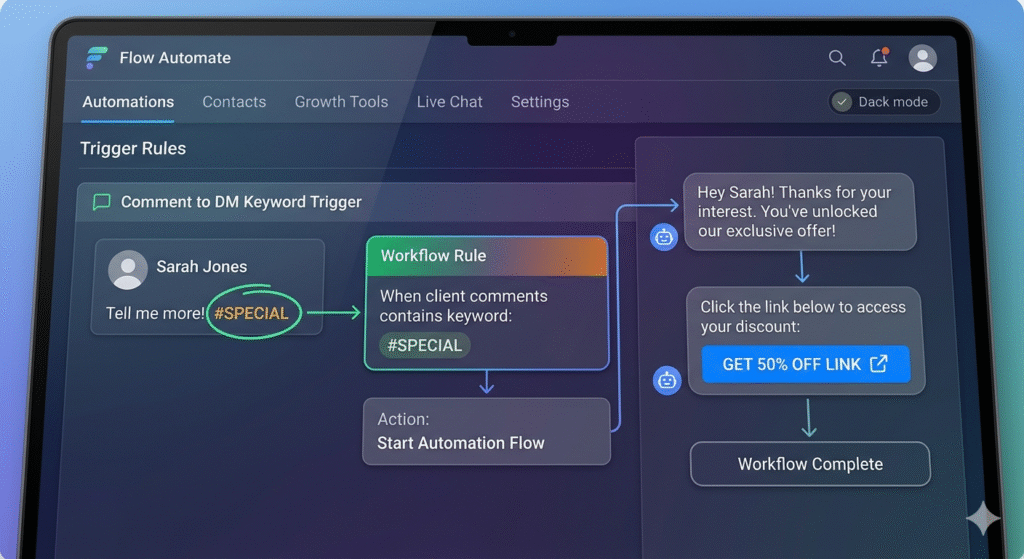
Task: Select the Start Automation Flow action block
Action: pos(486,432)
